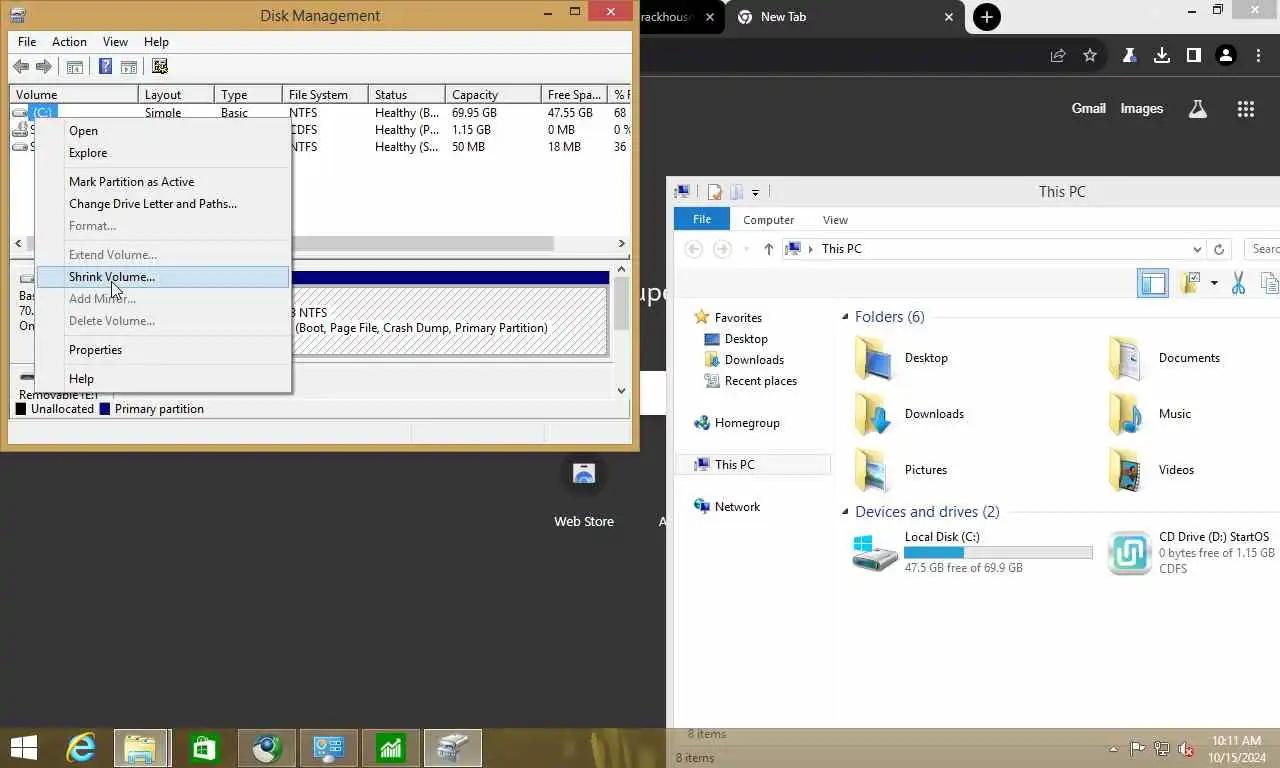The height and width of the screenshot is (768, 1280).
Task: Select Desktop under Favorites
Action: (x=746, y=339)
